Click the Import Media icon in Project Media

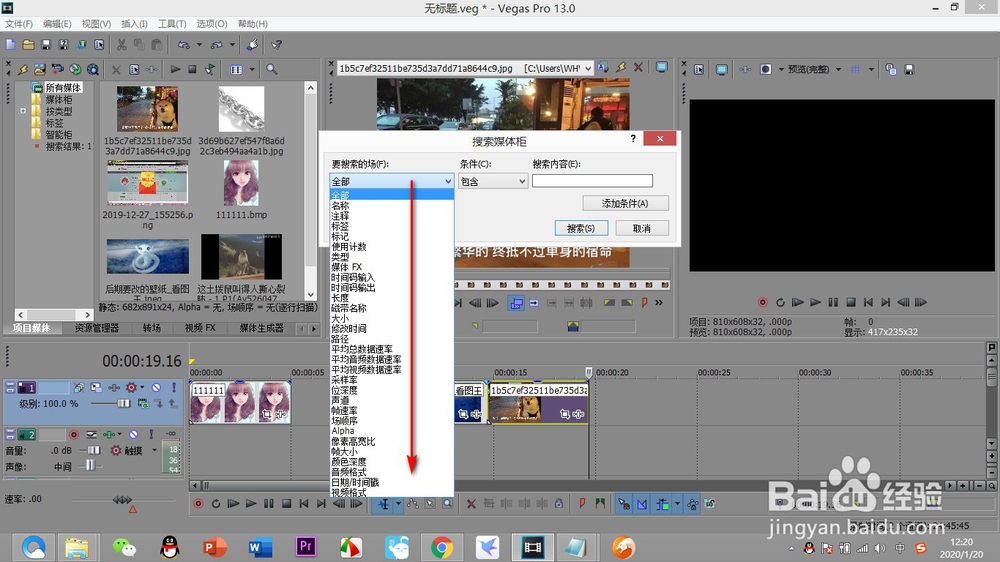tap(40, 69)
